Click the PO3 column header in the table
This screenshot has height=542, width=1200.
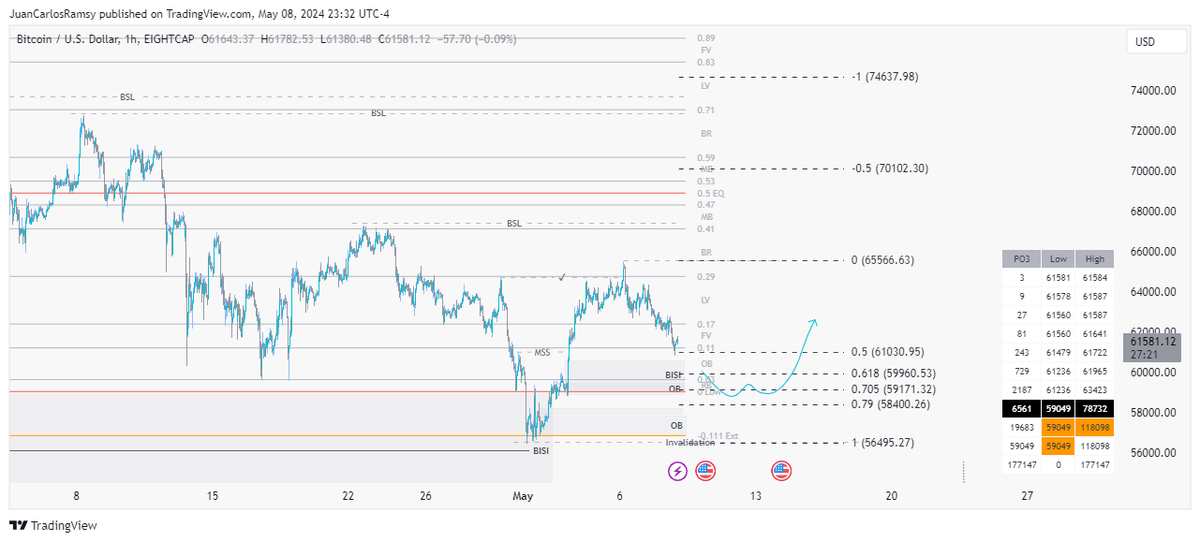click(1021, 258)
